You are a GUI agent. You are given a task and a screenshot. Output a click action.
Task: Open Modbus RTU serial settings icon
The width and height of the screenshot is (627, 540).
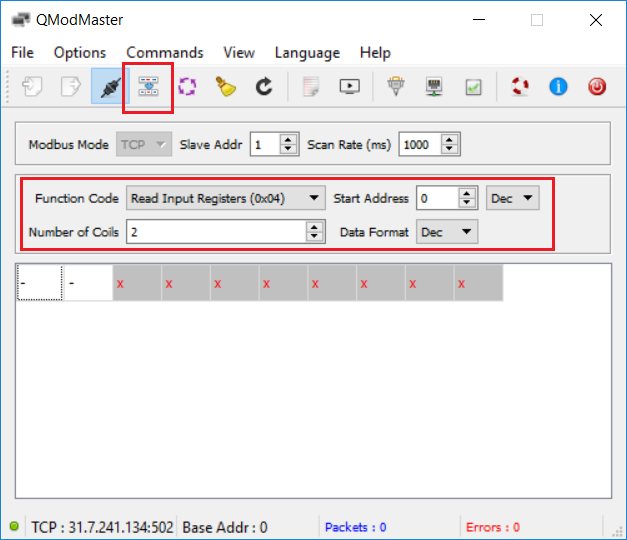[x=396, y=86]
